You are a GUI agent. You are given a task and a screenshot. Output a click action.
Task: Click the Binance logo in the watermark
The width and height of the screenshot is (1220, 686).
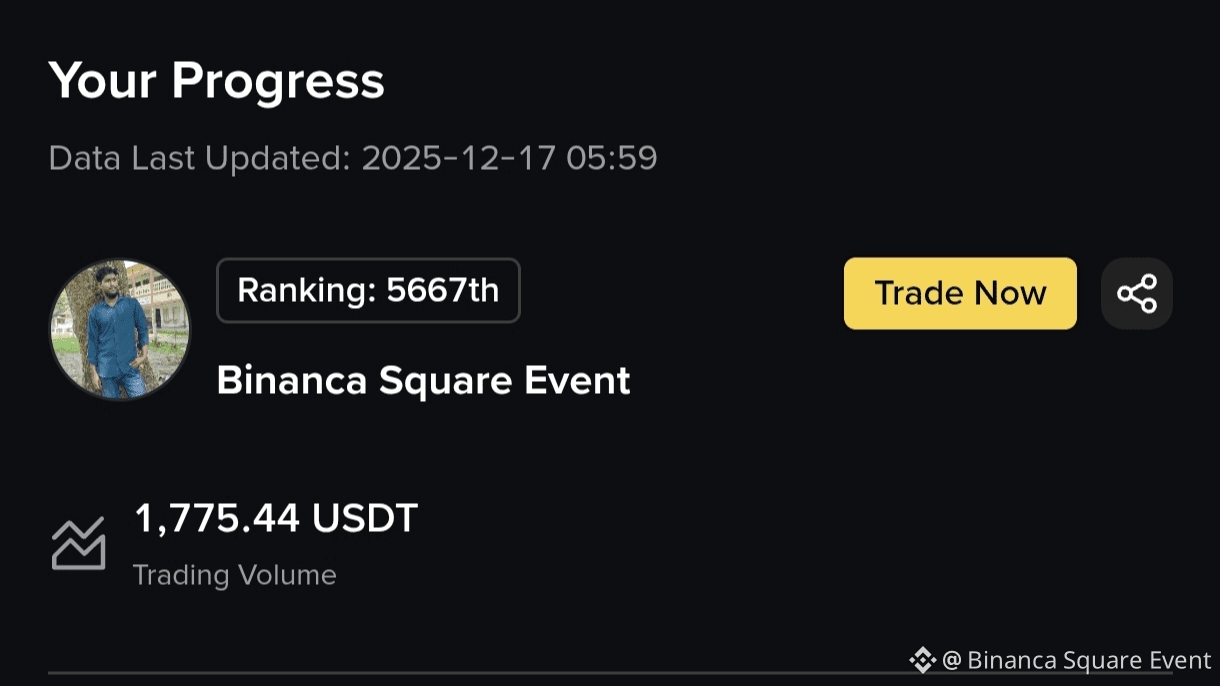(x=921, y=660)
